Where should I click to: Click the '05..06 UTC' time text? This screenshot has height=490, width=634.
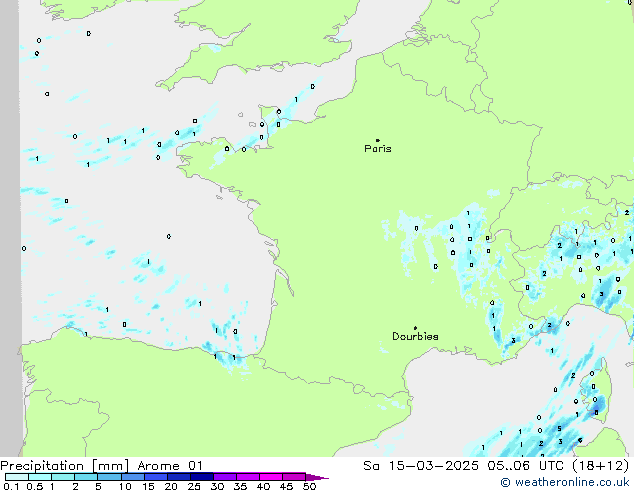click(526, 466)
